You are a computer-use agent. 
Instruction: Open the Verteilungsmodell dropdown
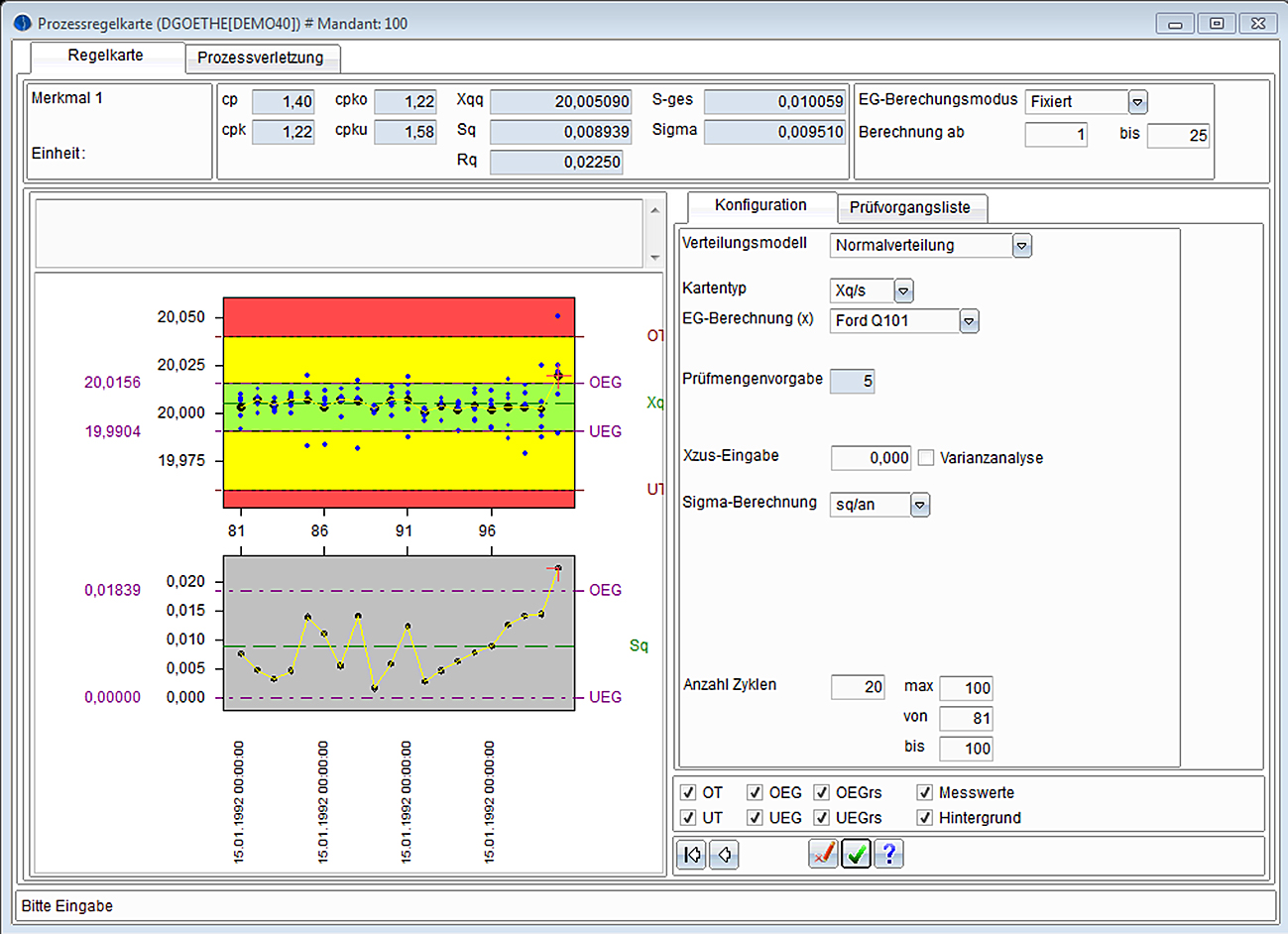(x=1022, y=246)
